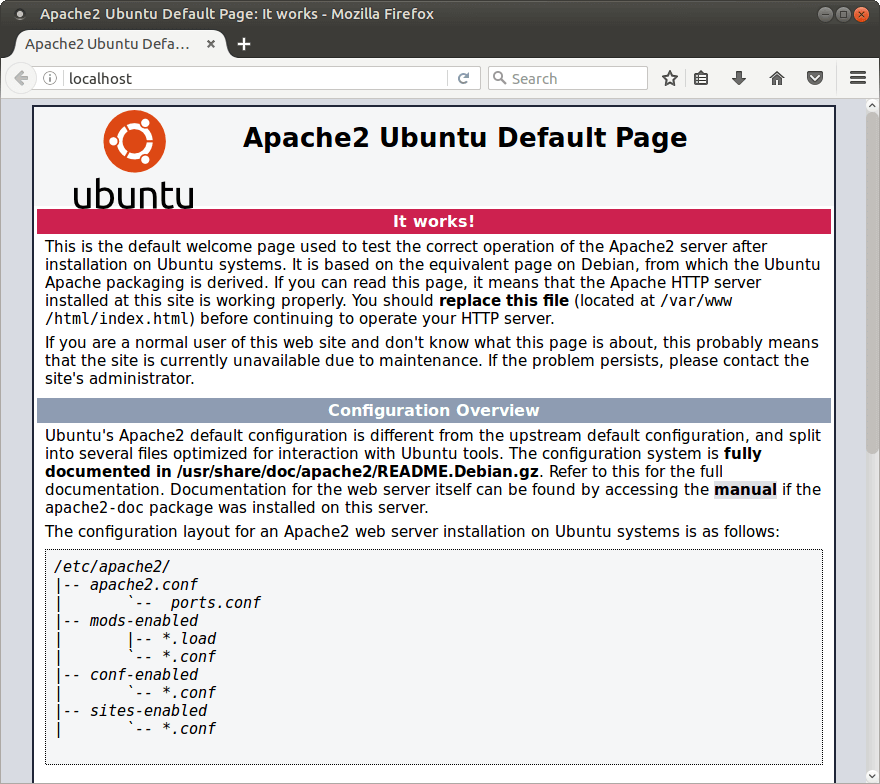Open a new tab with the plus button

pyautogui.click(x=244, y=44)
